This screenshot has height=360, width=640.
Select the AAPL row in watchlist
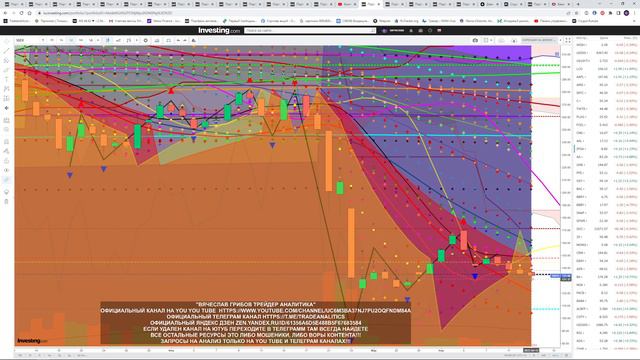[607, 77]
